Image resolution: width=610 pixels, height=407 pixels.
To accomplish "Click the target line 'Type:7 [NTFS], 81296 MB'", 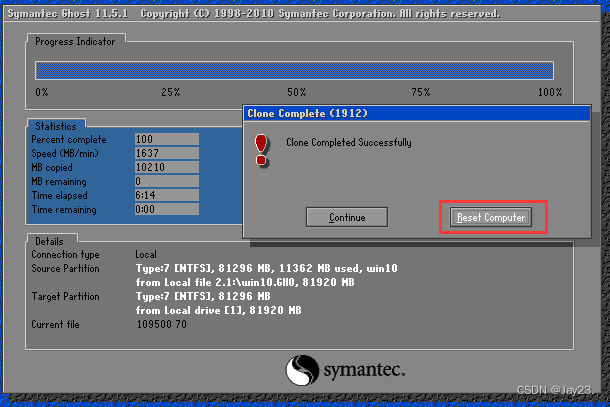I will (x=203, y=296).
